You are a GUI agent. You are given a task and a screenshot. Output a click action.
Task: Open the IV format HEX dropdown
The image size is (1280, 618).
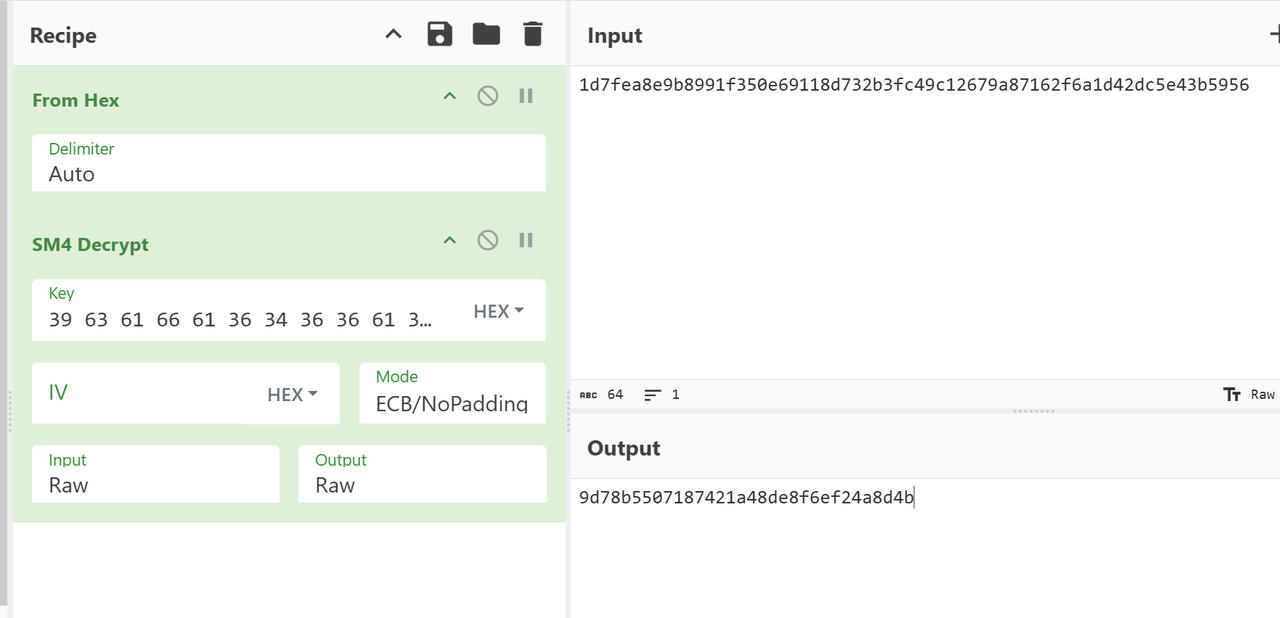pos(292,394)
